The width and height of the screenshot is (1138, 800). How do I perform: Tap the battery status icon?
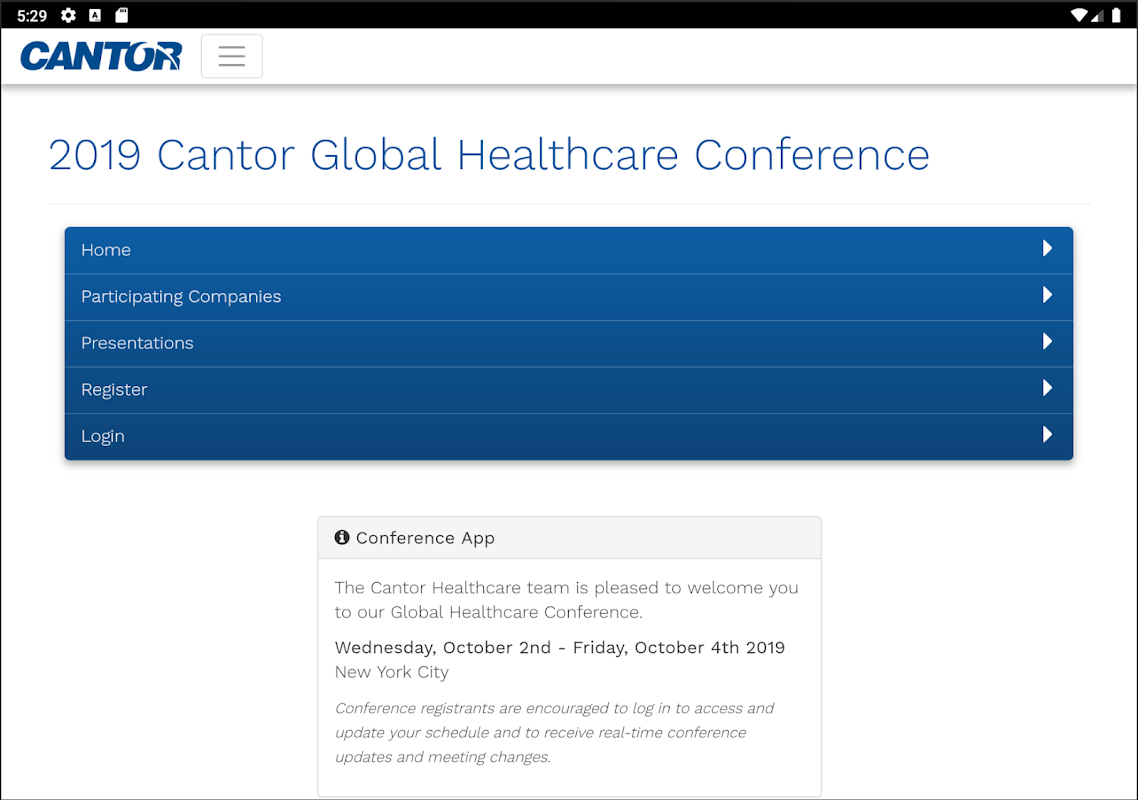tap(1116, 15)
